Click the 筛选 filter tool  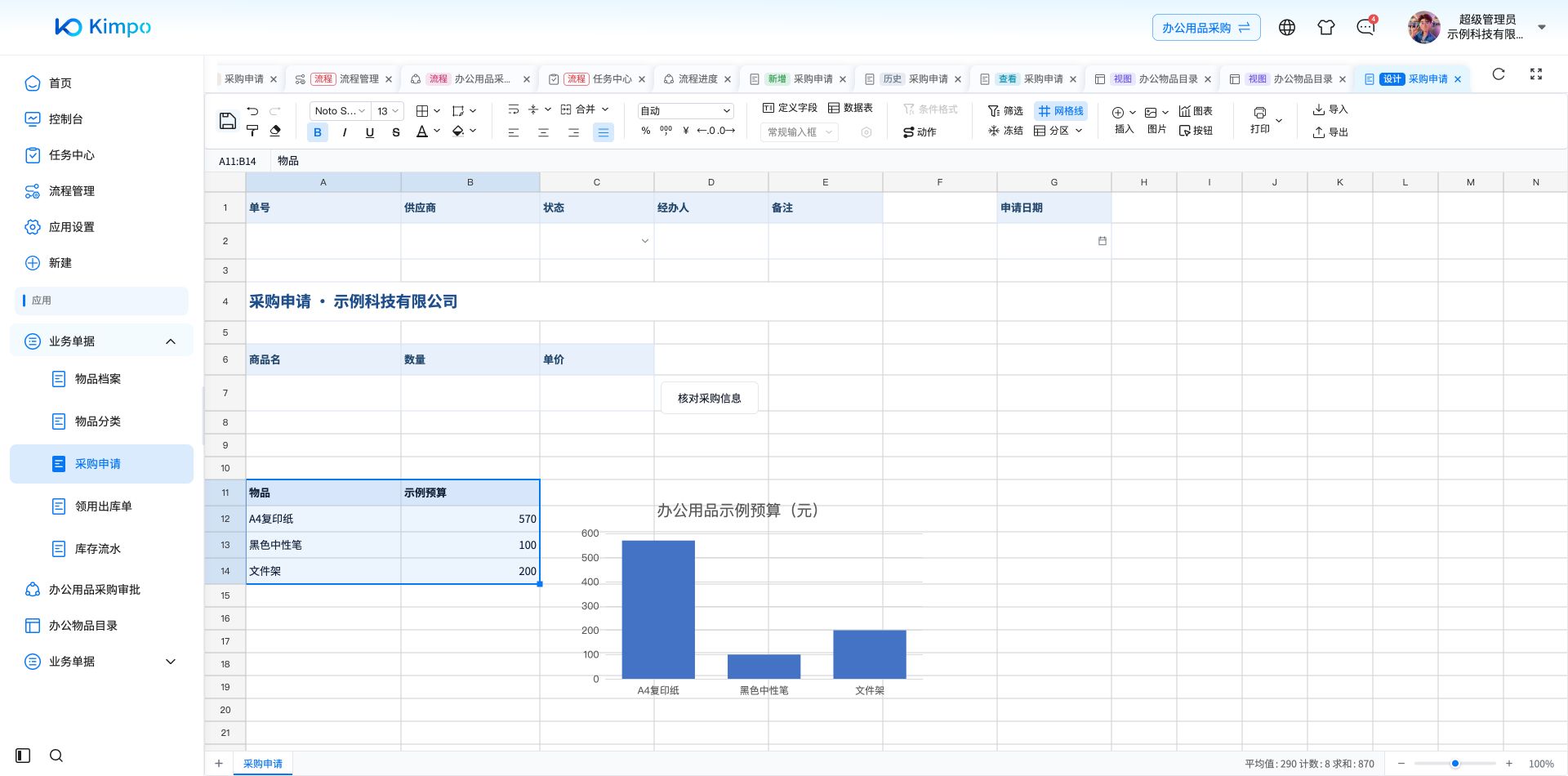pyautogui.click(x=1005, y=110)
